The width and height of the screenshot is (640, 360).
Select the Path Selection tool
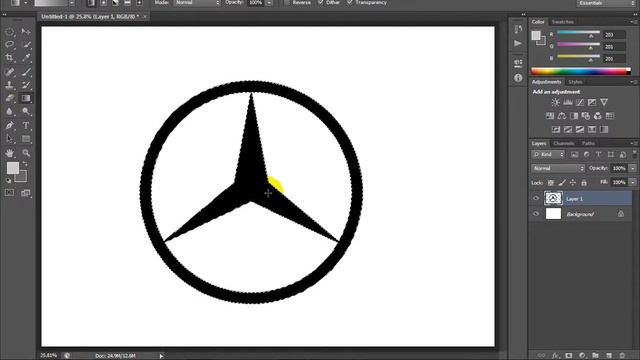coord(9,139)
